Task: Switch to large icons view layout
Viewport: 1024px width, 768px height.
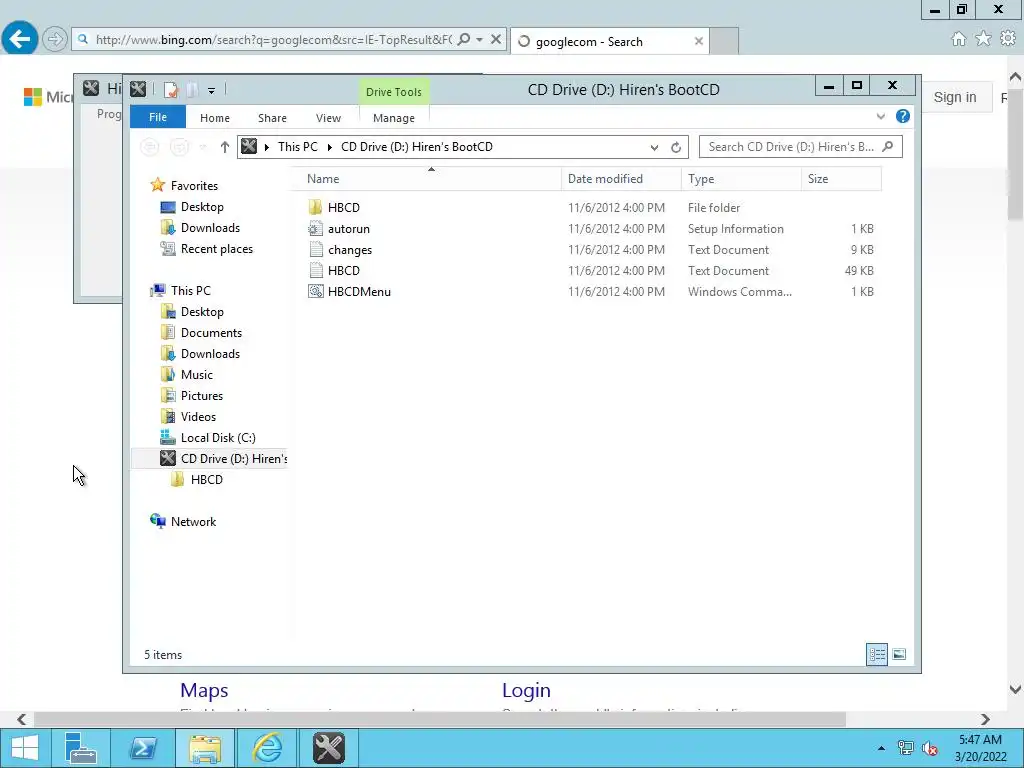Action: coord(899,654)
